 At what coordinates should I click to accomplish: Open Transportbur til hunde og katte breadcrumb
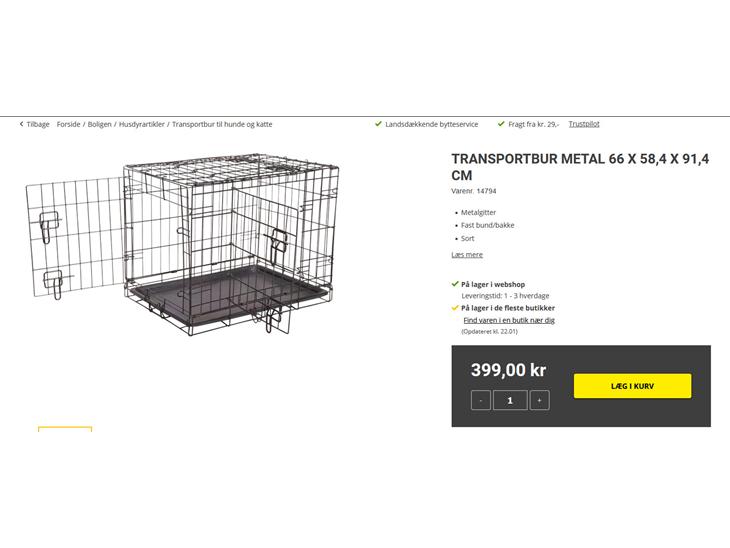click(x=222, y=125)
